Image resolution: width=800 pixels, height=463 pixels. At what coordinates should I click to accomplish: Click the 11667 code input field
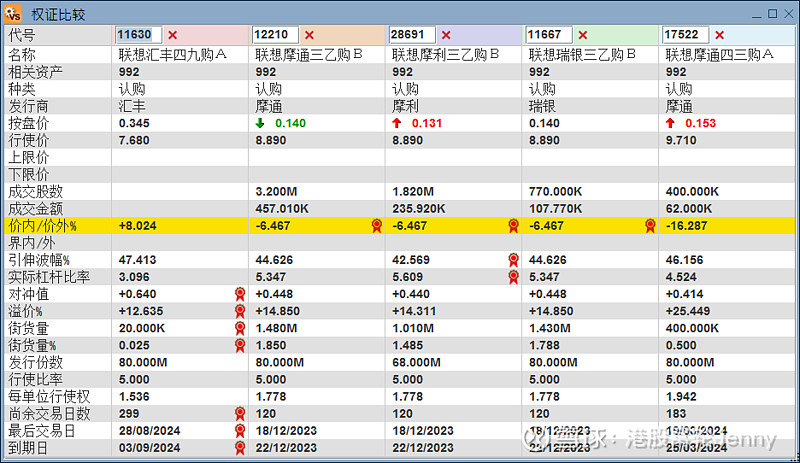548,35
